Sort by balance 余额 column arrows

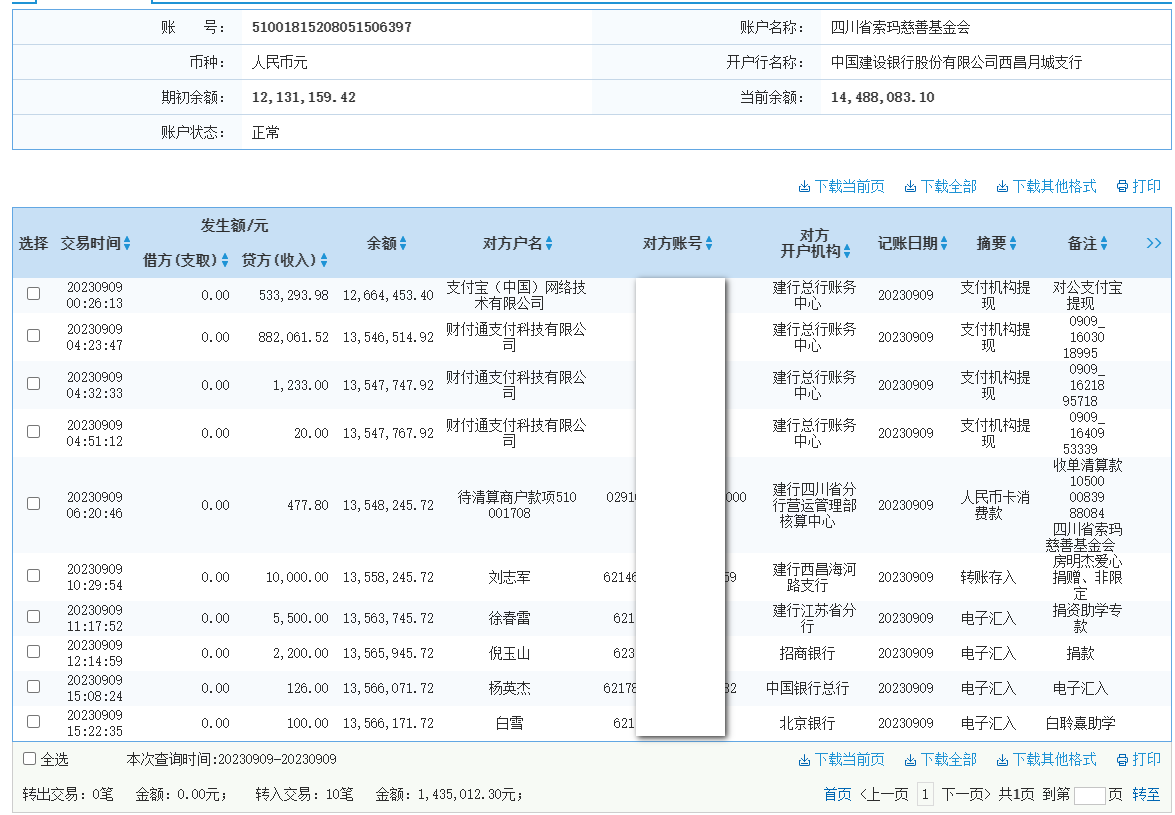403,243
